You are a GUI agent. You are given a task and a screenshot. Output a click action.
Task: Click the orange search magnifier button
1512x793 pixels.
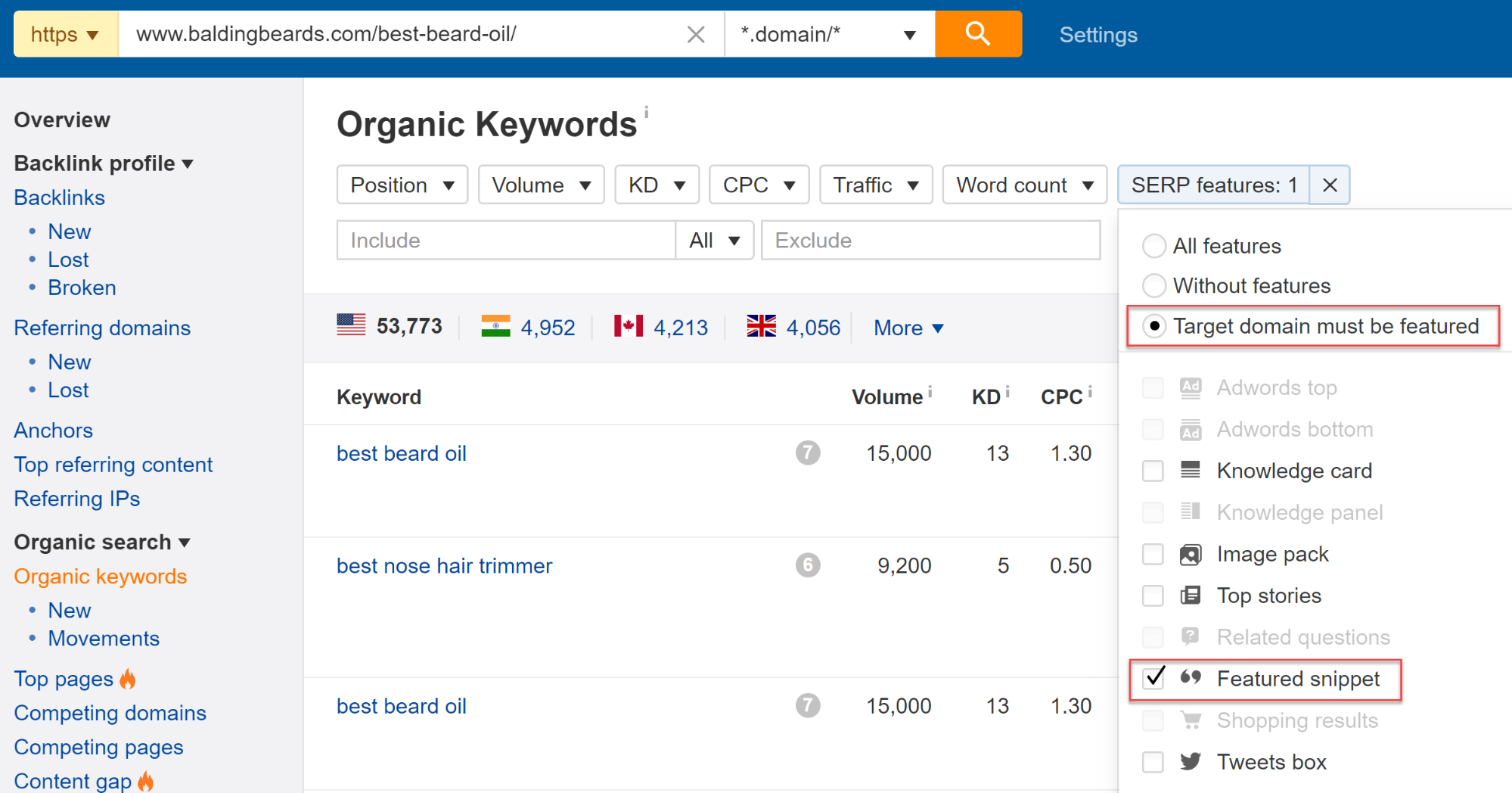978,34
